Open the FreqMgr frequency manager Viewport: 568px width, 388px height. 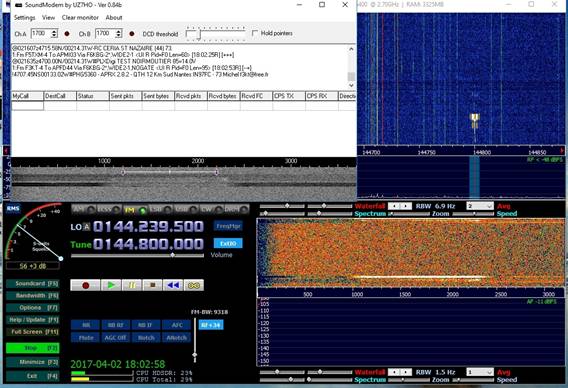pyautogui.click(x=228, y=226)
